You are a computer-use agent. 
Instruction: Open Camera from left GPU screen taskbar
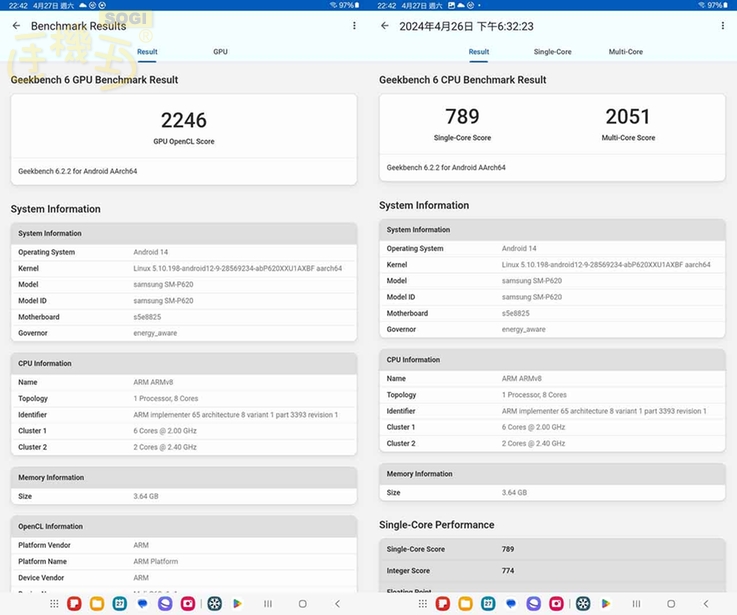[x=188, y=603]
